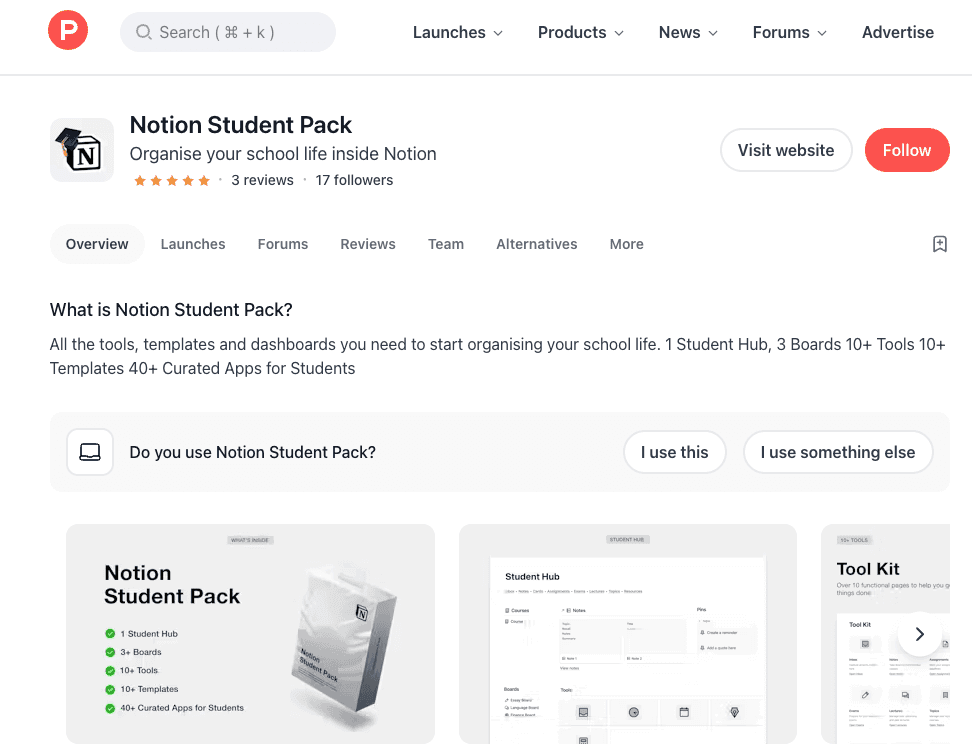Expand the Forums dropdown in top navigation
Image resolution: width=972 pixels, height=754 pixels.
(789, 32)
